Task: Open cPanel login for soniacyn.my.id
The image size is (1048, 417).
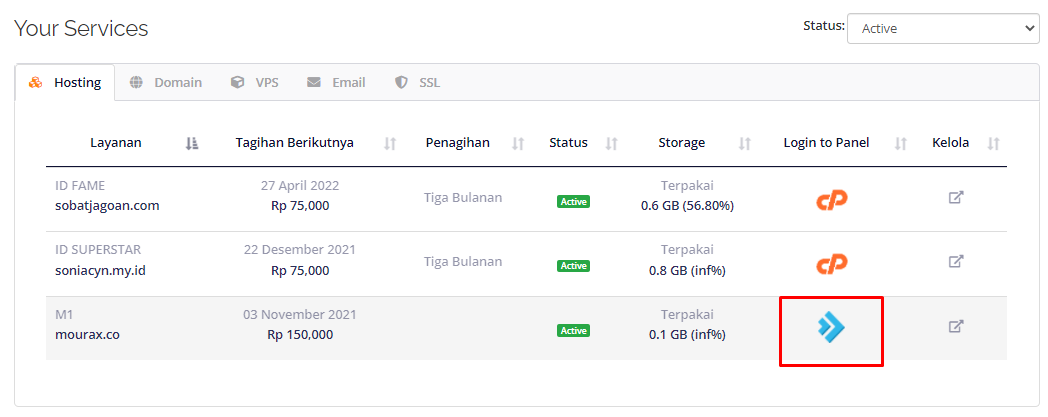Action: click(x=831, y=264)
